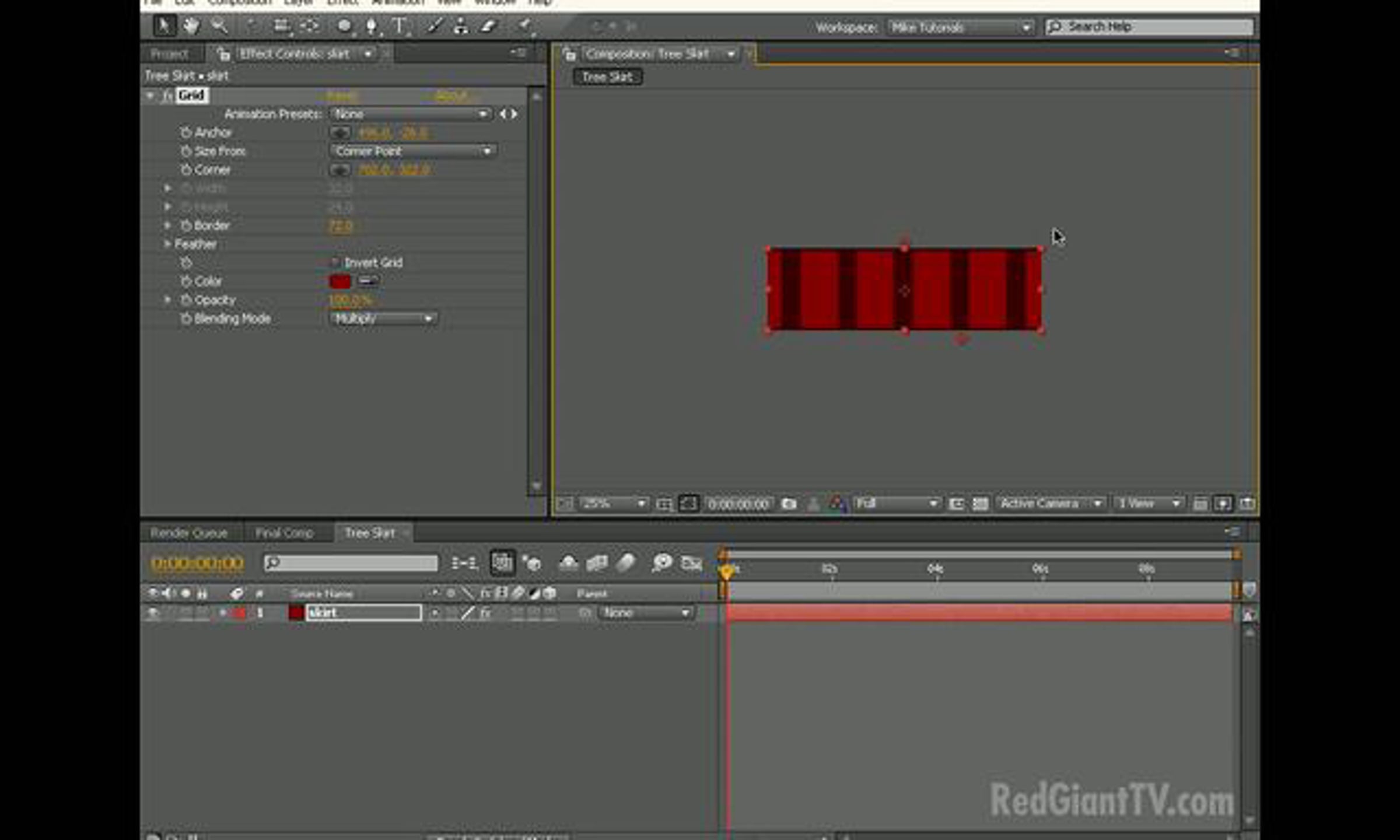1400x840 pixels.
Task: Toggle the live update button in timeline
Action: click(502, 563)
